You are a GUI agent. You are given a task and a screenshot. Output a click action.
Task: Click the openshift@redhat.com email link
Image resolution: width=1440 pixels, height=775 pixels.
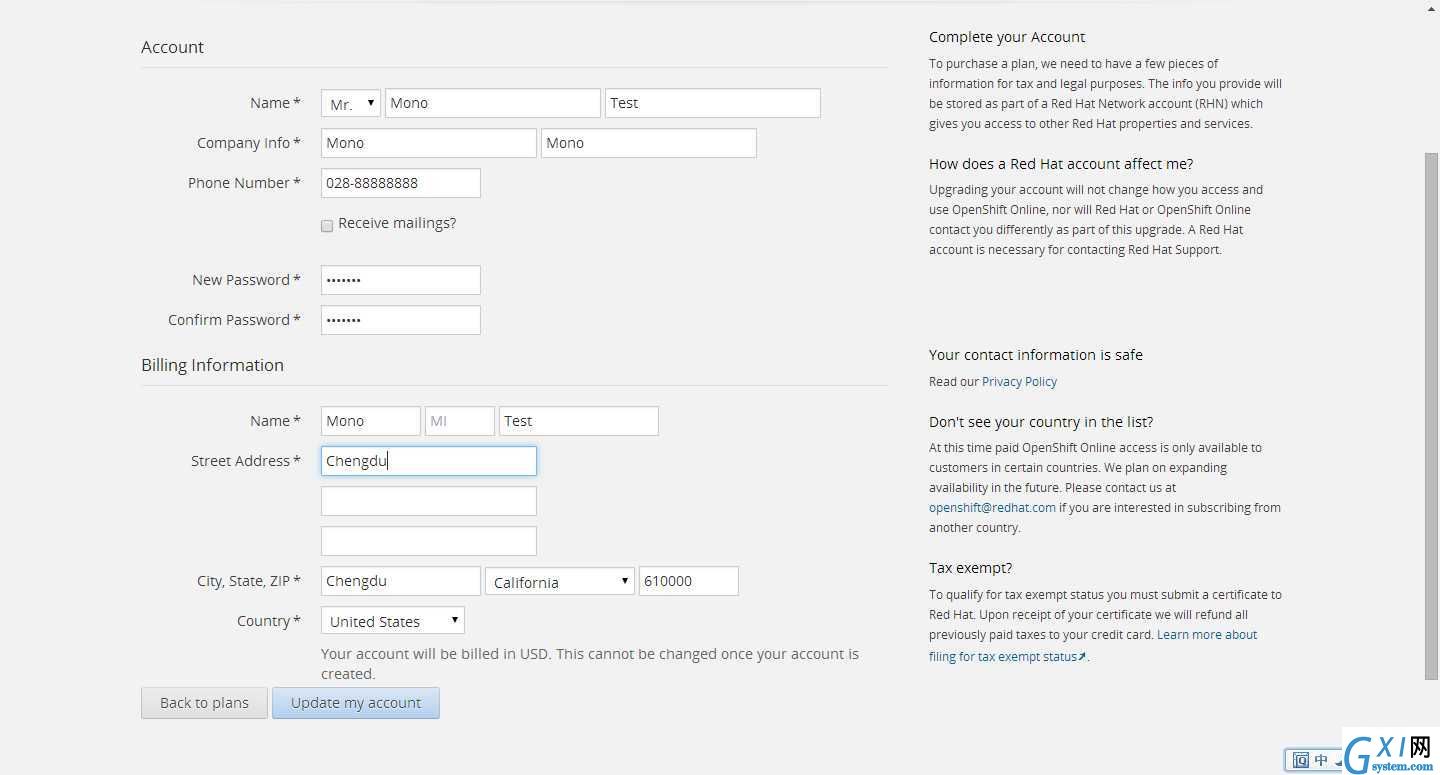(x=992, y=508)
